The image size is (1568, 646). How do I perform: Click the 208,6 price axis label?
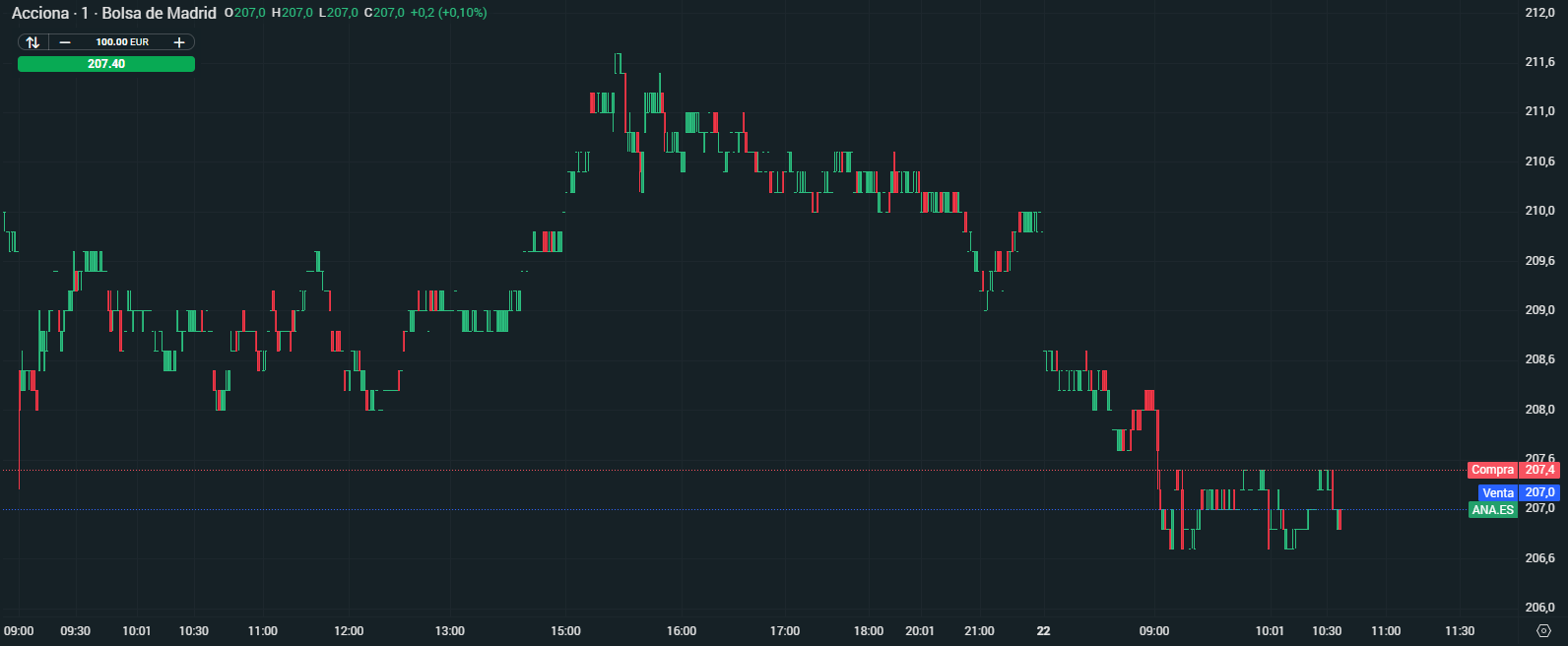click(x=1539, y=359)
